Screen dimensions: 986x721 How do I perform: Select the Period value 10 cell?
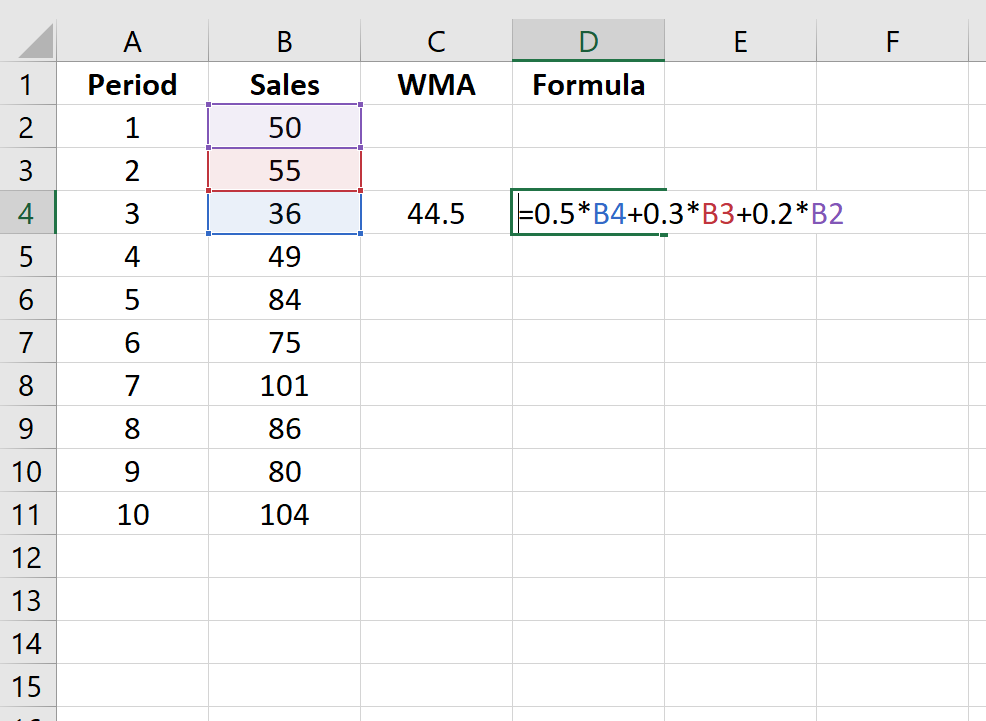pyautogui.click(x=132, y=514)
